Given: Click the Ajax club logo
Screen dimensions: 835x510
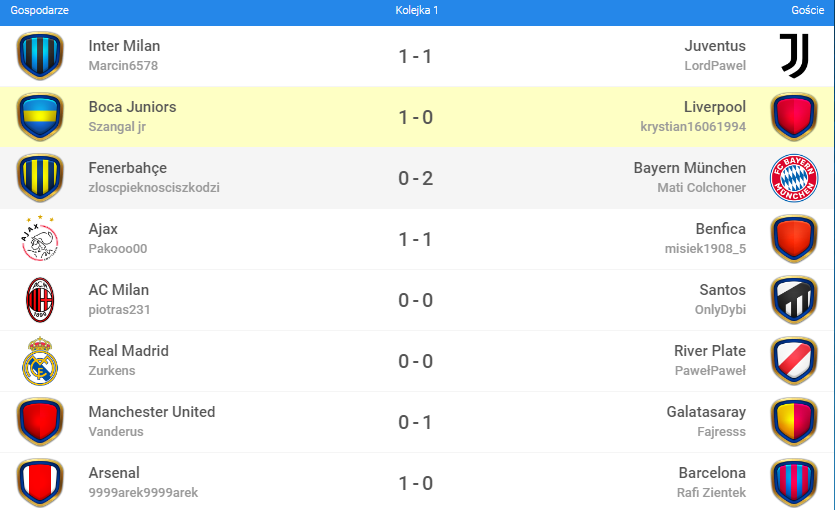Looking at the screenshot, I should [x=40, y=238].
